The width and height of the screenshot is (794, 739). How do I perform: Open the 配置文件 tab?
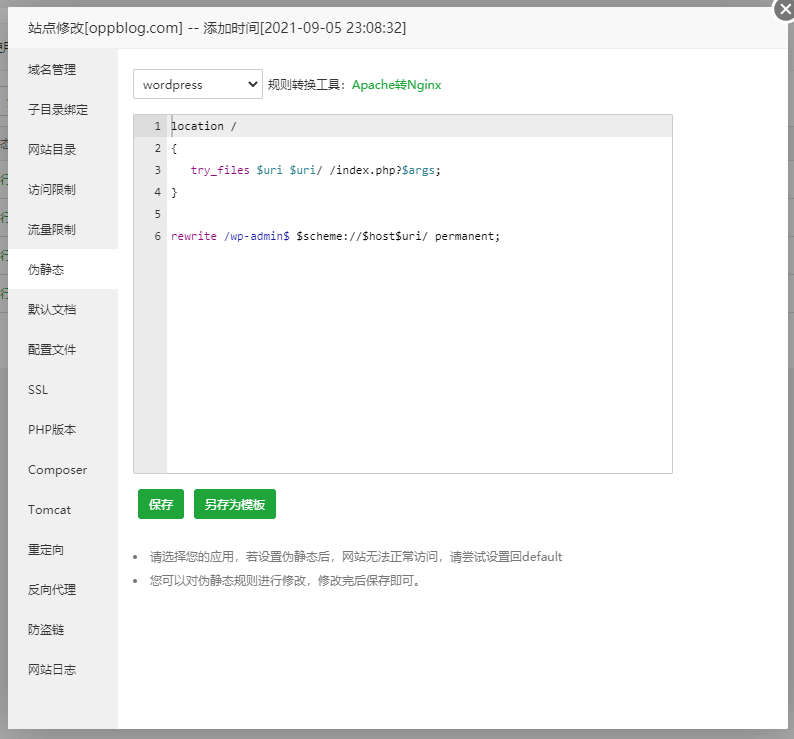pos(52,350)
